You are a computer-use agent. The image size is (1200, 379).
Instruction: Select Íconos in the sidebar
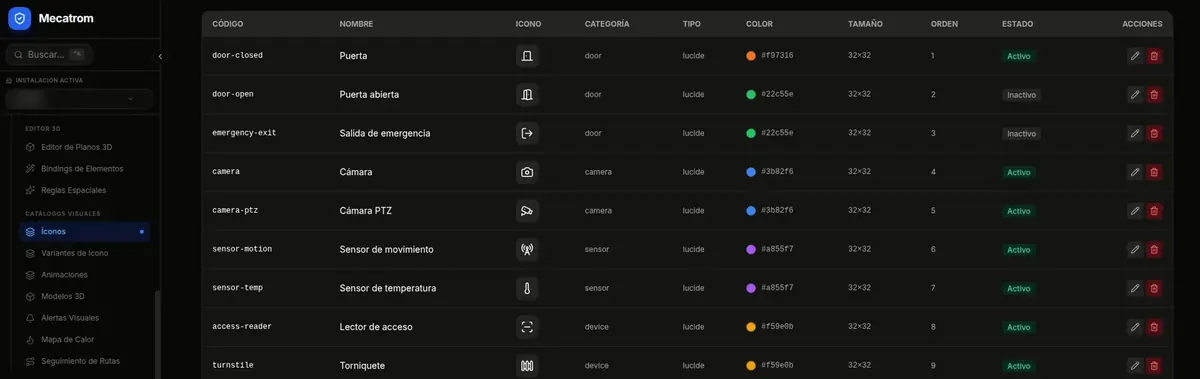(x=85, y=232)
